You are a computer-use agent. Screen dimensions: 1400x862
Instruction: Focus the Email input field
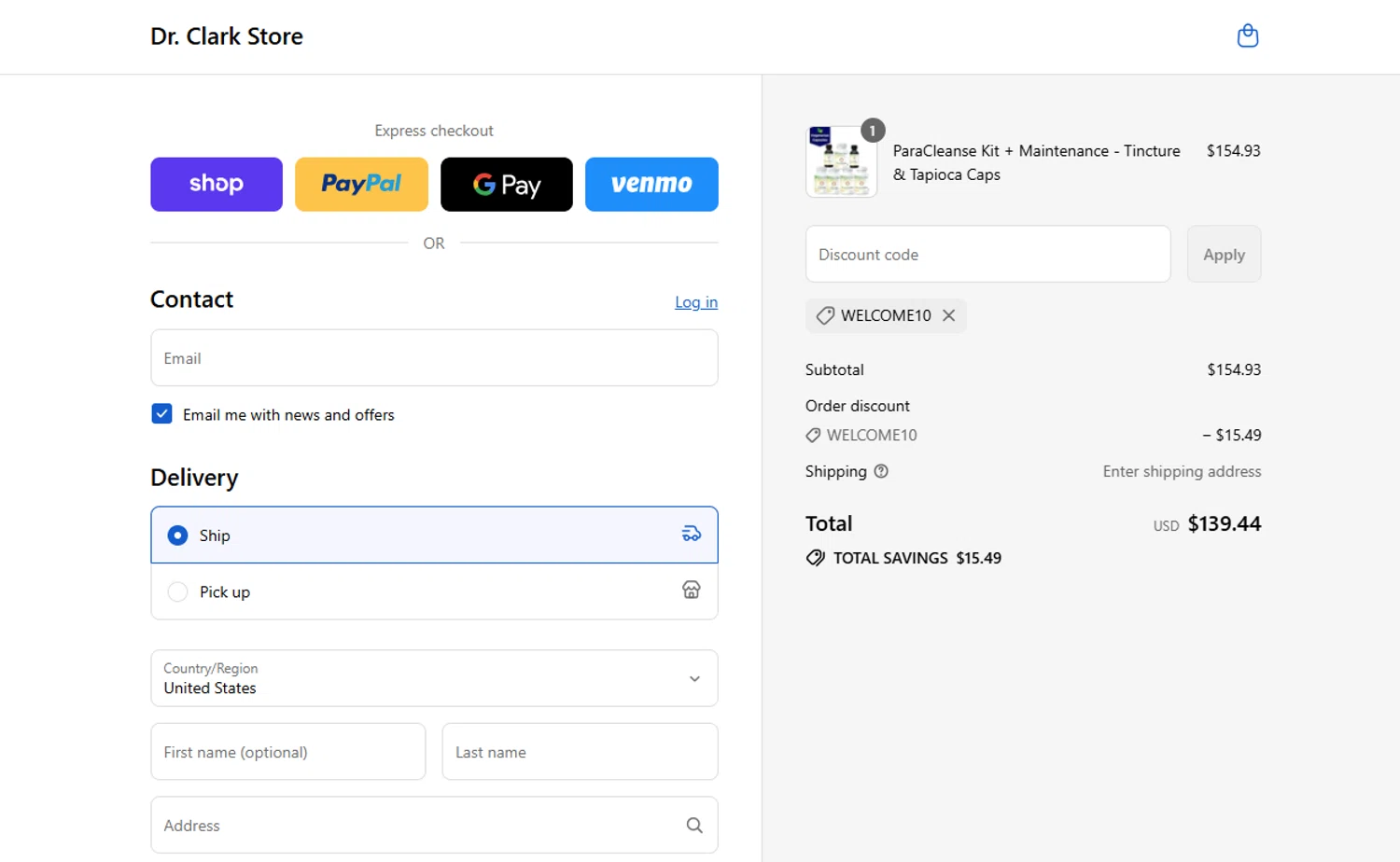(434, 357)
